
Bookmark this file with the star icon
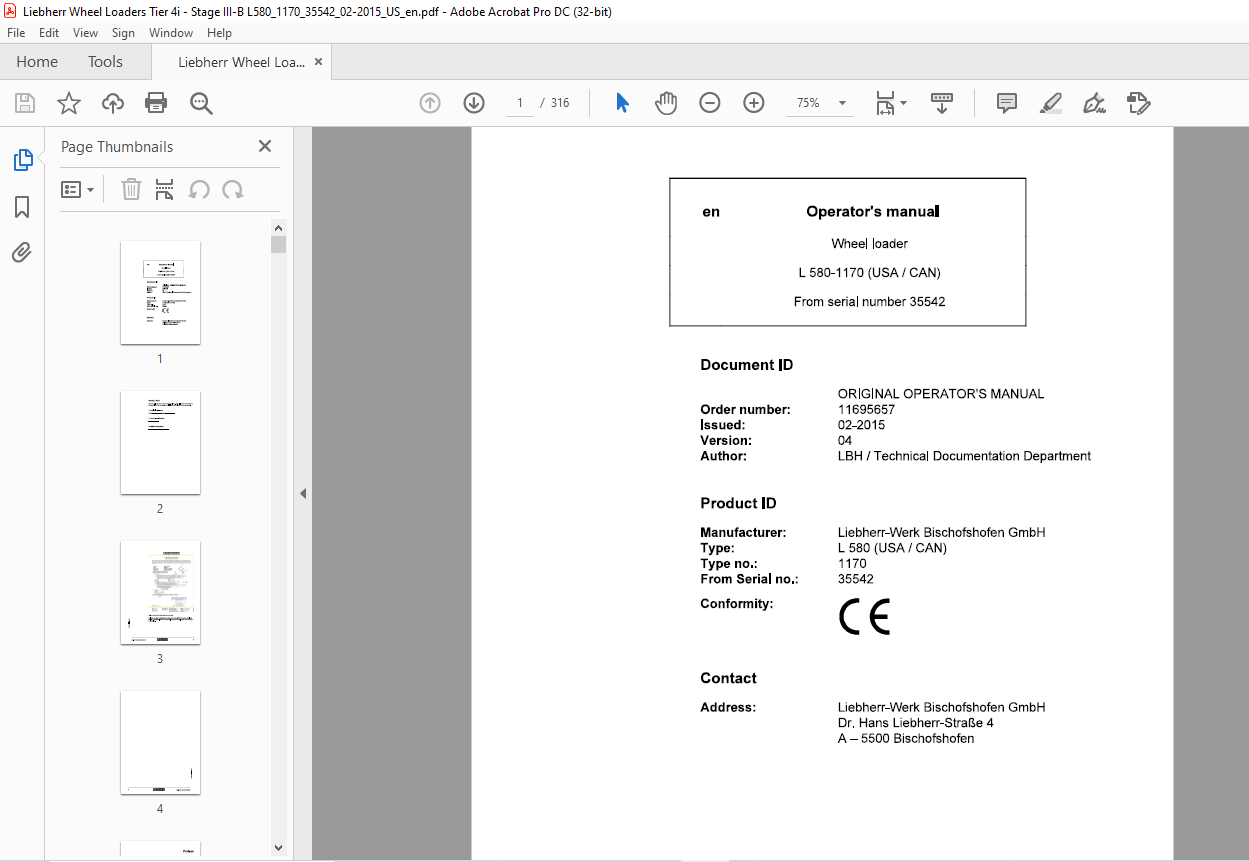[68, 103]
